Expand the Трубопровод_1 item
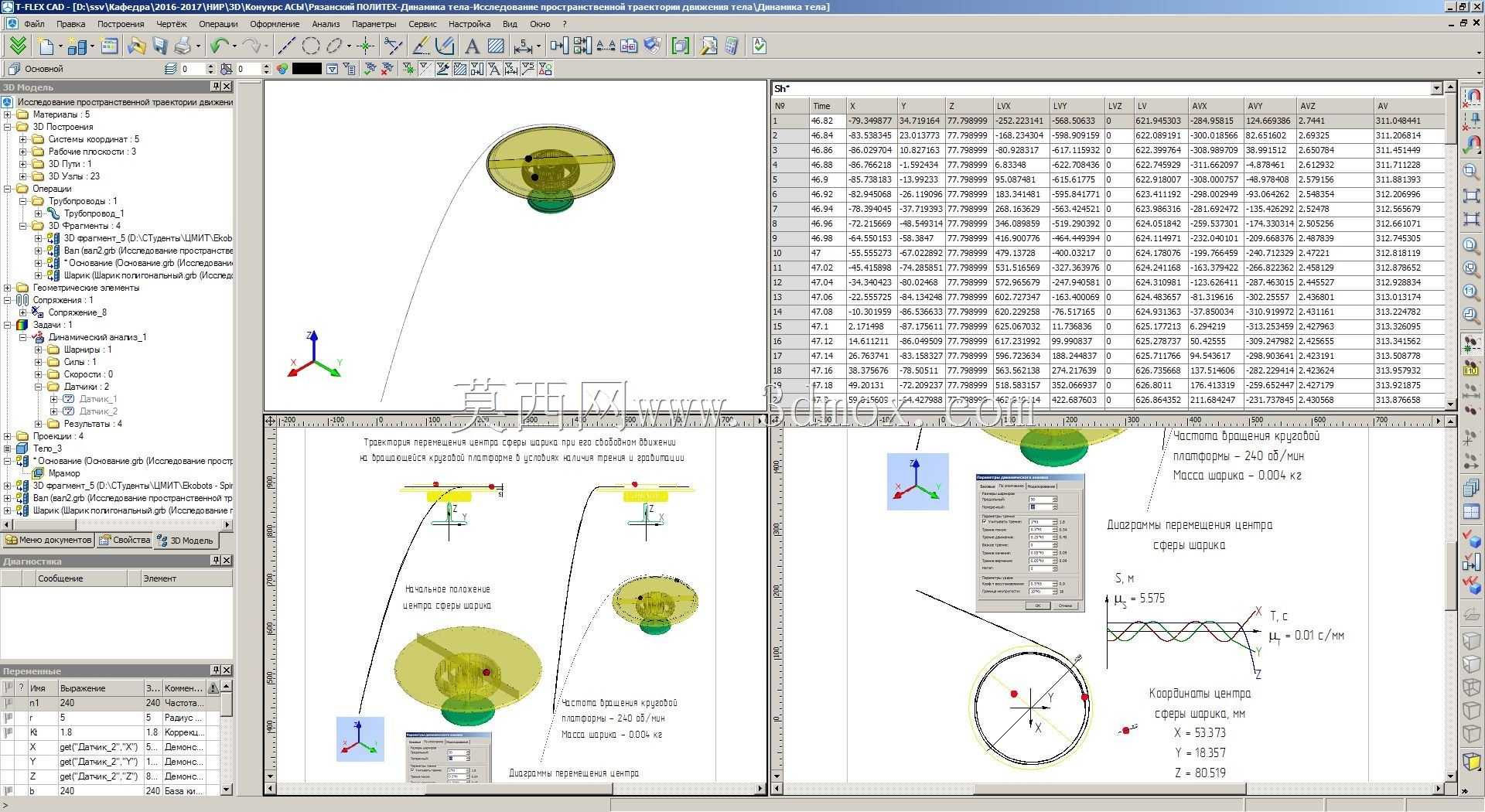This screenshot has height=812, width=1485. point(39,213)
